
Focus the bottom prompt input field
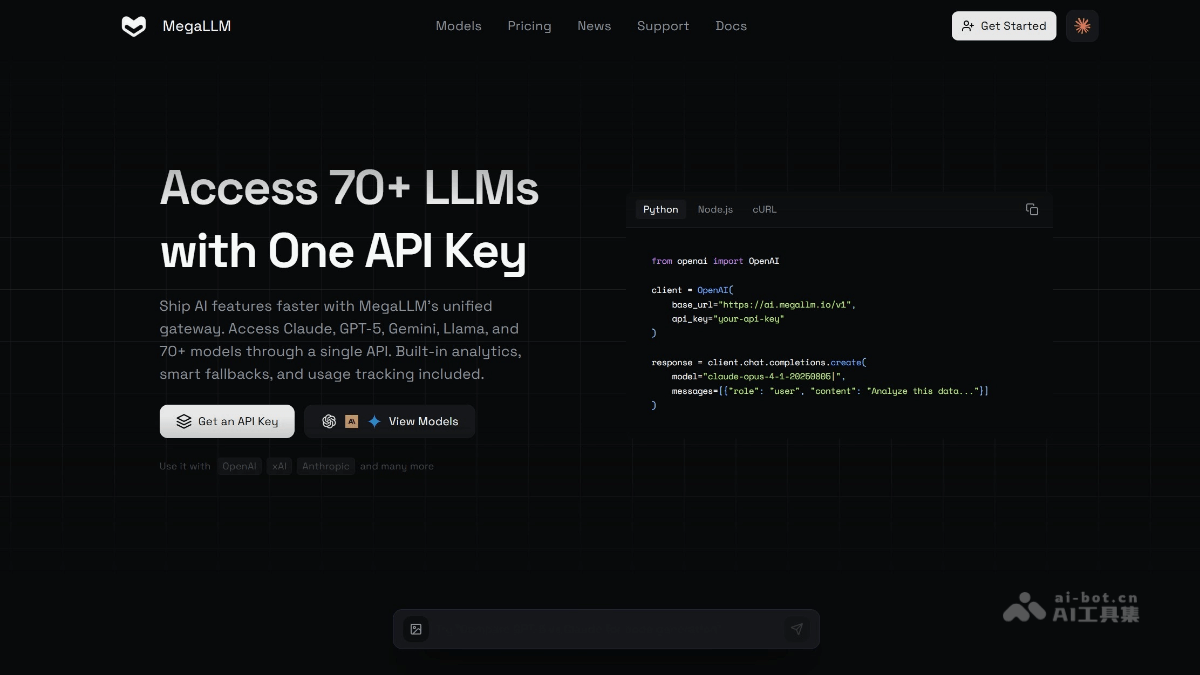point(606,629)
